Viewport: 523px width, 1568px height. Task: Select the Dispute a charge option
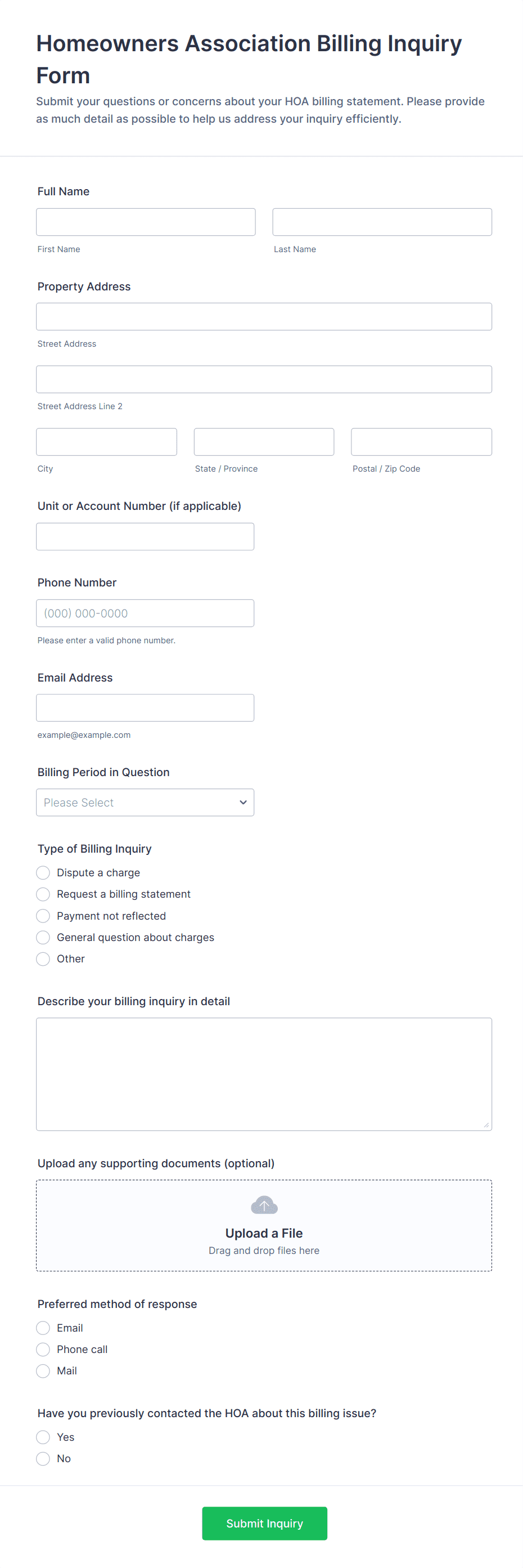[x=43, y=873]
